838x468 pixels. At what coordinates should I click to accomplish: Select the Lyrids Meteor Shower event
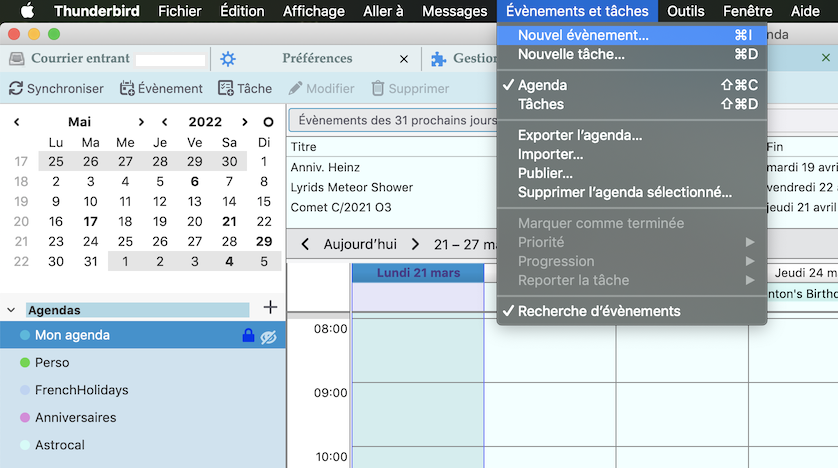click(x=352, y=188)
